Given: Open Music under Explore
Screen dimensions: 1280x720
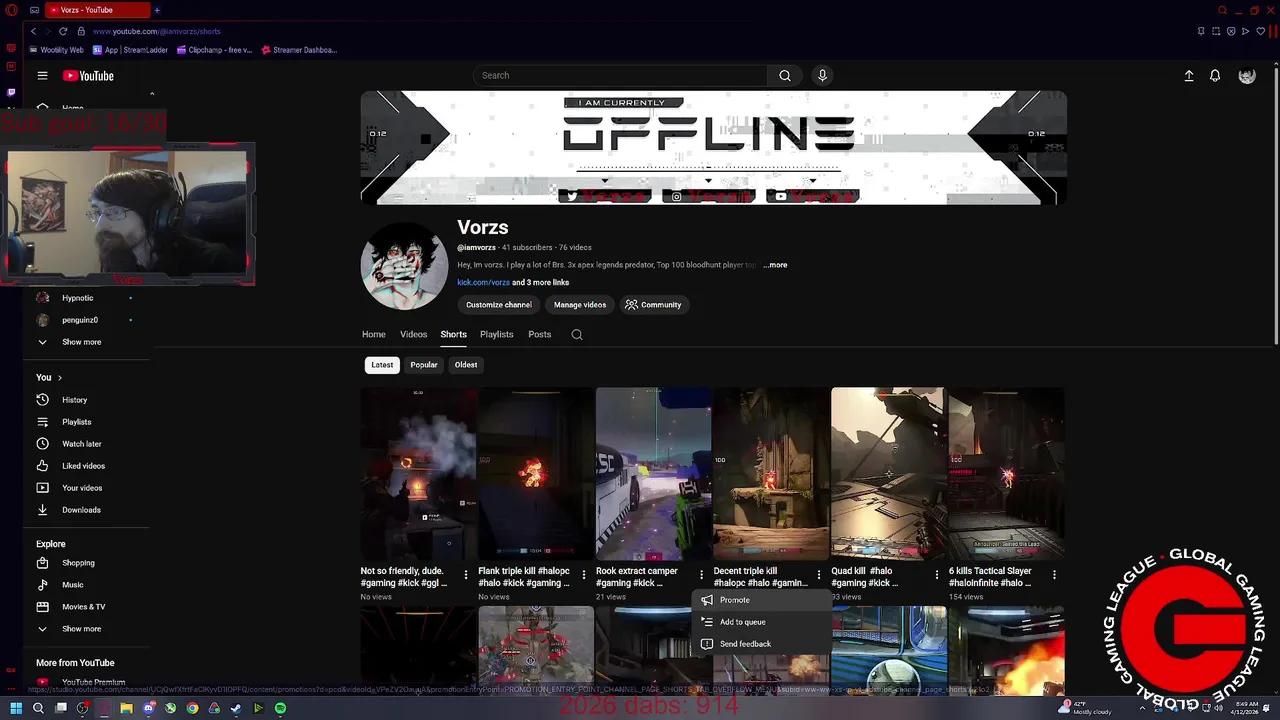Looking at the screenshot, I should click(x=72, y=585).
